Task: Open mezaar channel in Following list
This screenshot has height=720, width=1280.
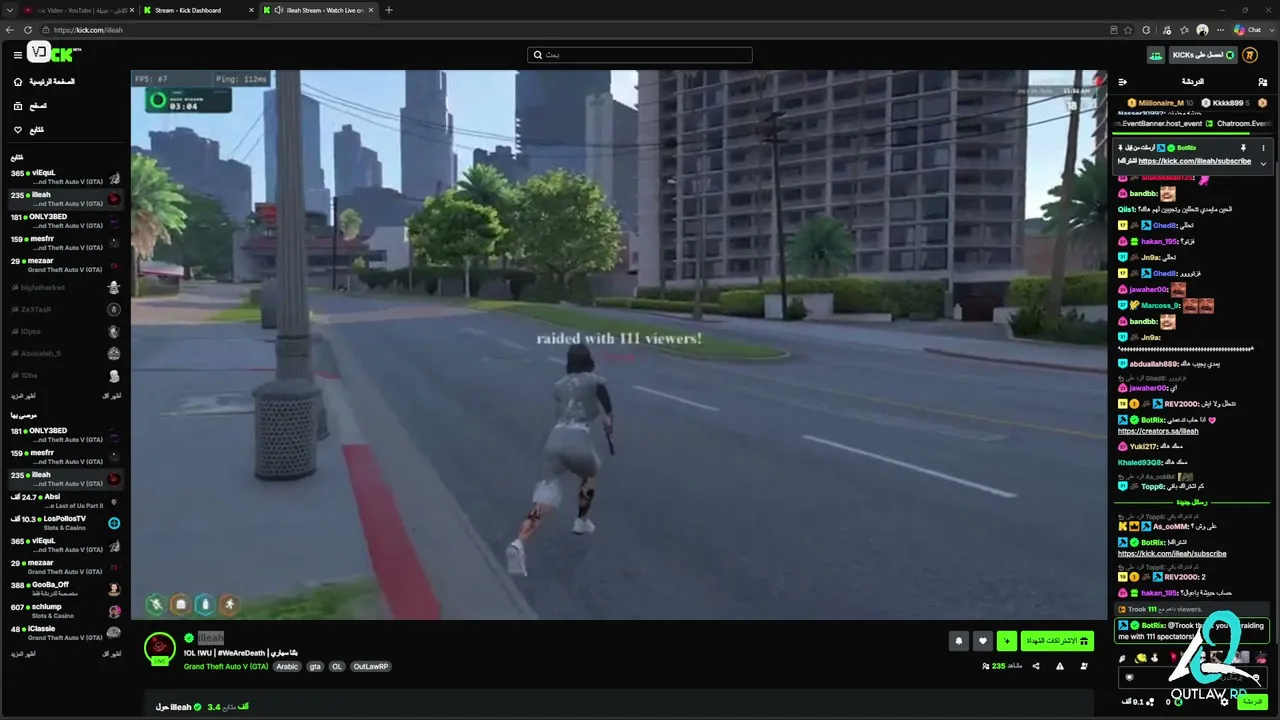Action: [x=65, y=265]
